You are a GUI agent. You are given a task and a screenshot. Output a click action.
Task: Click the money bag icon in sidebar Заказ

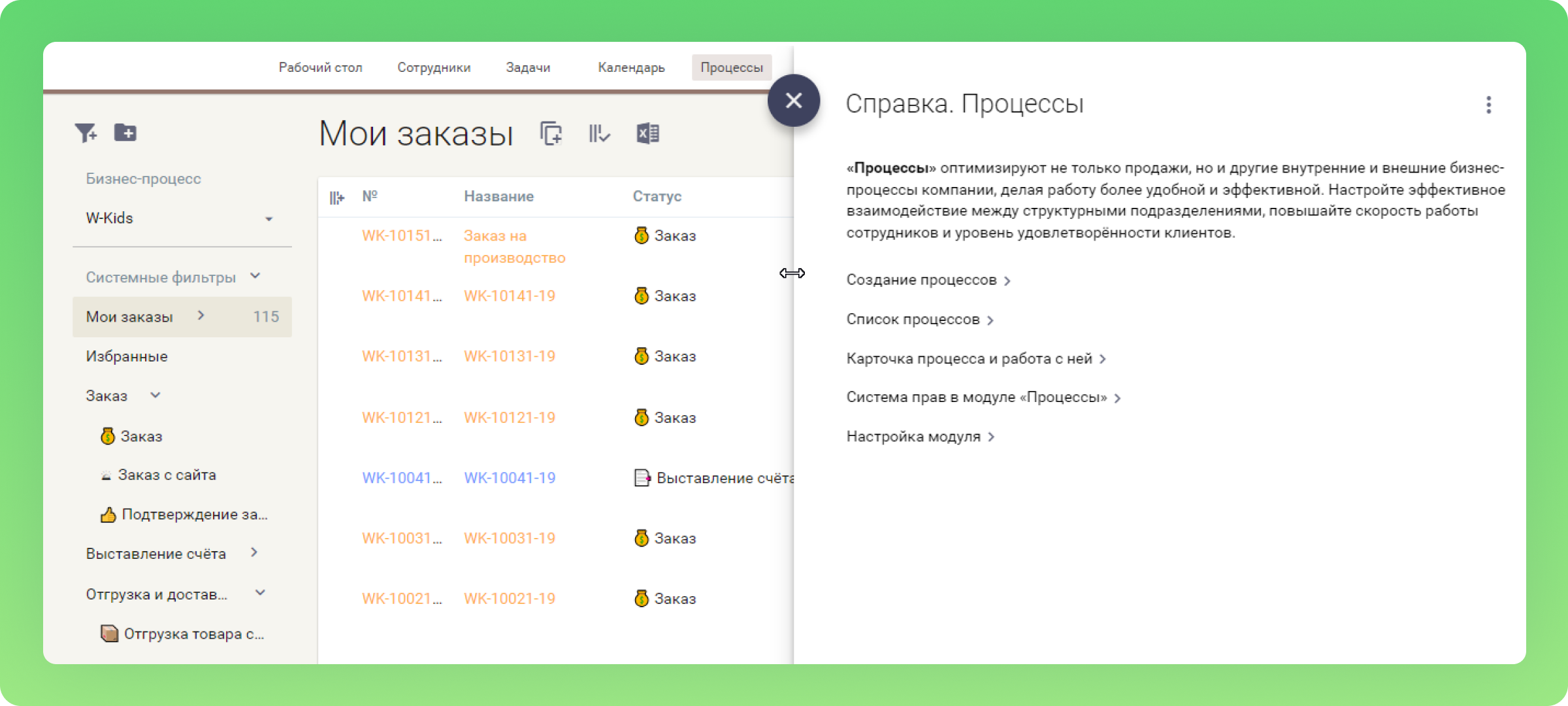tap(108, 436)
